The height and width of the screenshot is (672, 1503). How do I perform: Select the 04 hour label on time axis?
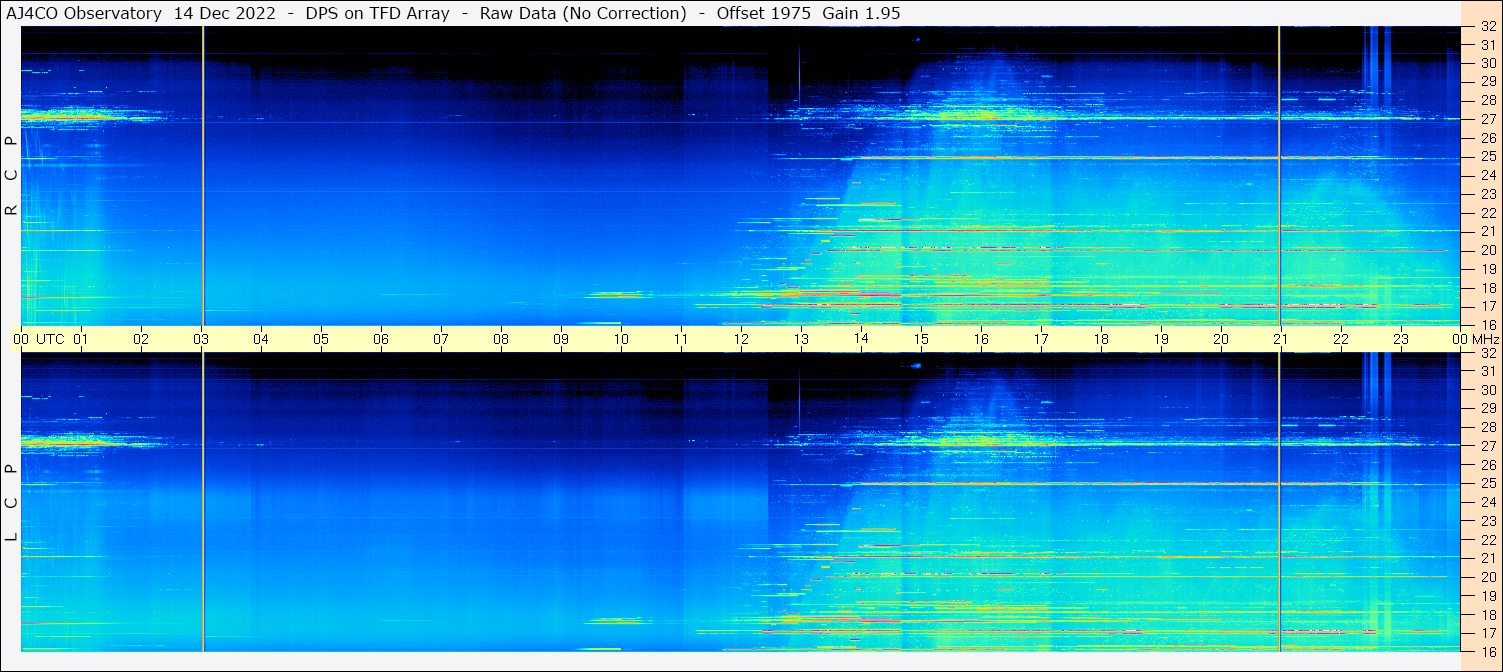coord(261,339)
